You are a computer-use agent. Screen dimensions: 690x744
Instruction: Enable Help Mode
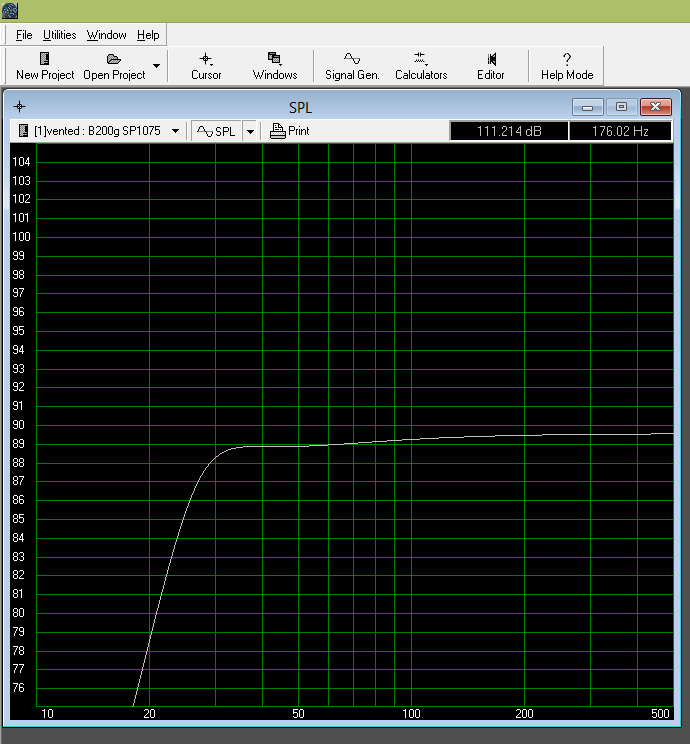[x=567, y=66]
